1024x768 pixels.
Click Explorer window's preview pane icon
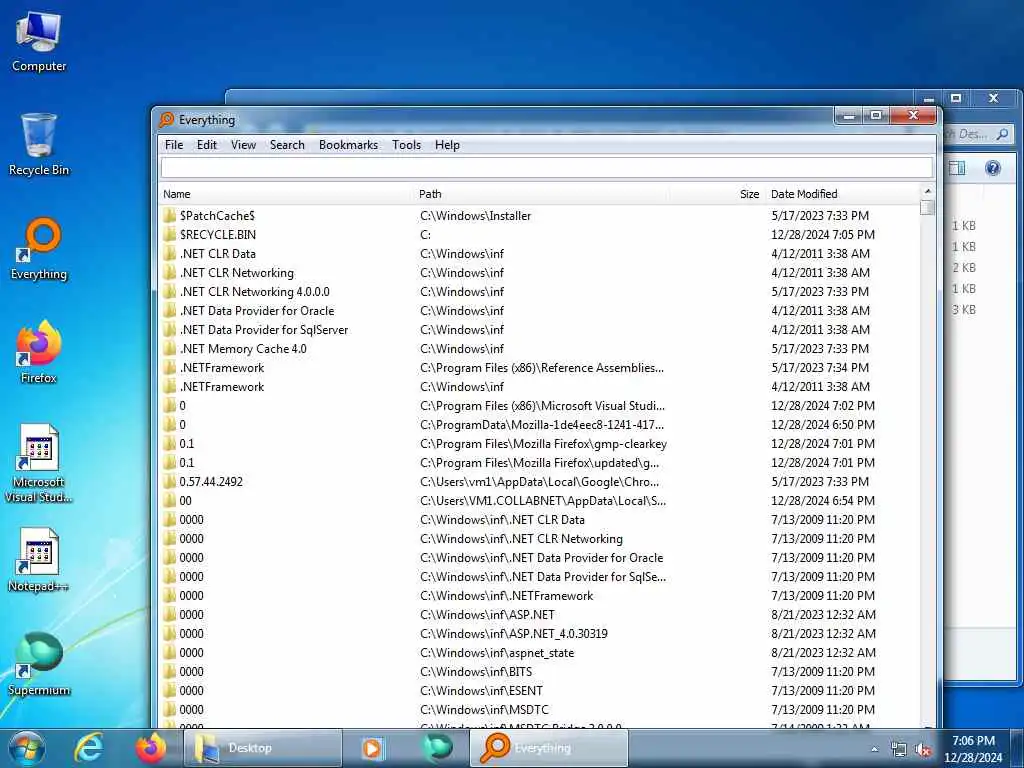[x=957, y=168]
